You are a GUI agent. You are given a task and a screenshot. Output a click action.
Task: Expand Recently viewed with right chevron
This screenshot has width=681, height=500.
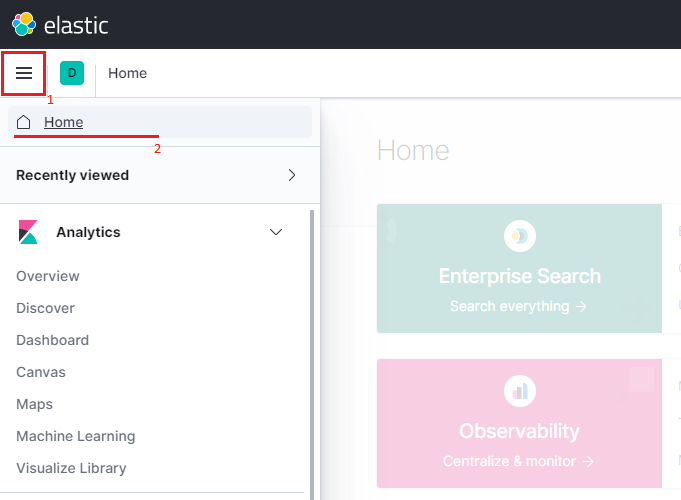292,175
